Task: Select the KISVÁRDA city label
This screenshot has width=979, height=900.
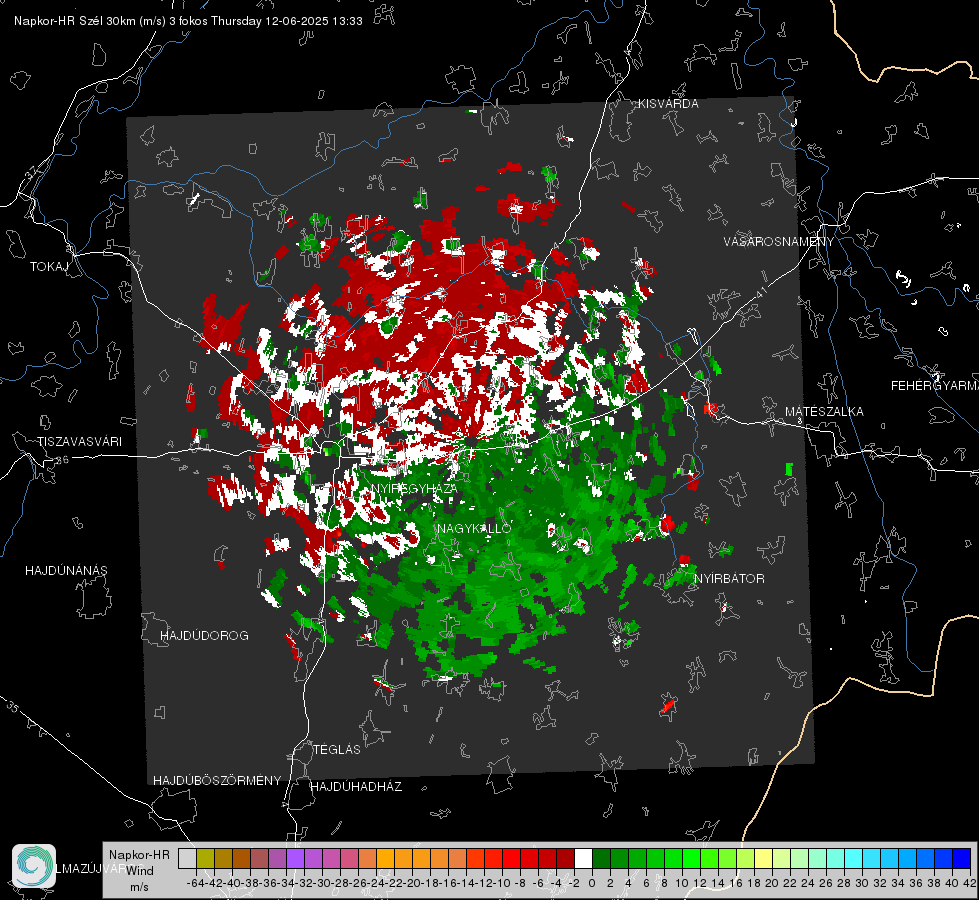Action: pos(668,104)
